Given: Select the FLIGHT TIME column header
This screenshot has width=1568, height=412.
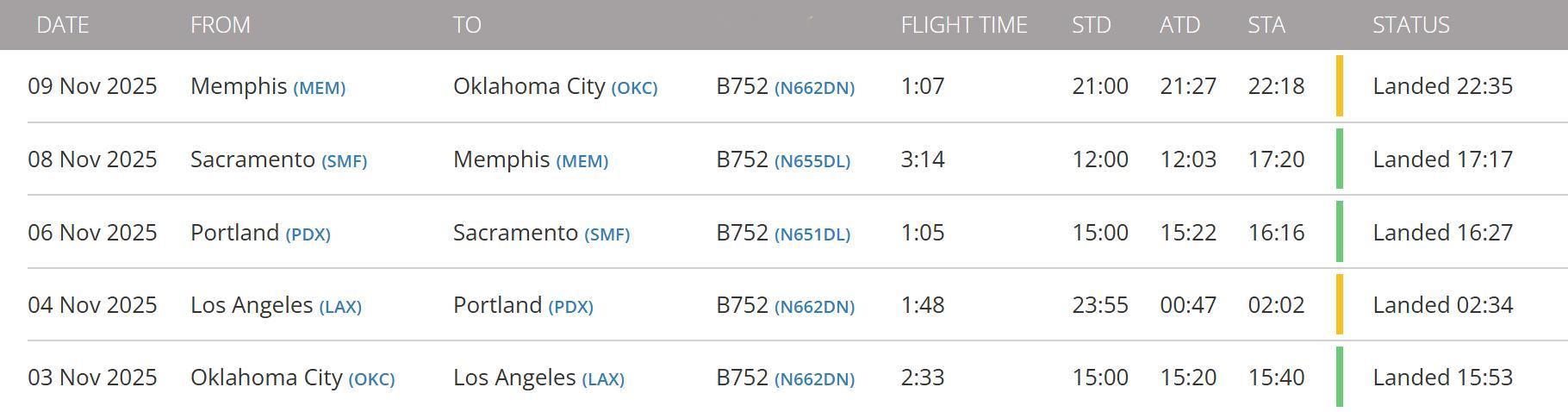Looking at the screenshot, I should (964, 25).
